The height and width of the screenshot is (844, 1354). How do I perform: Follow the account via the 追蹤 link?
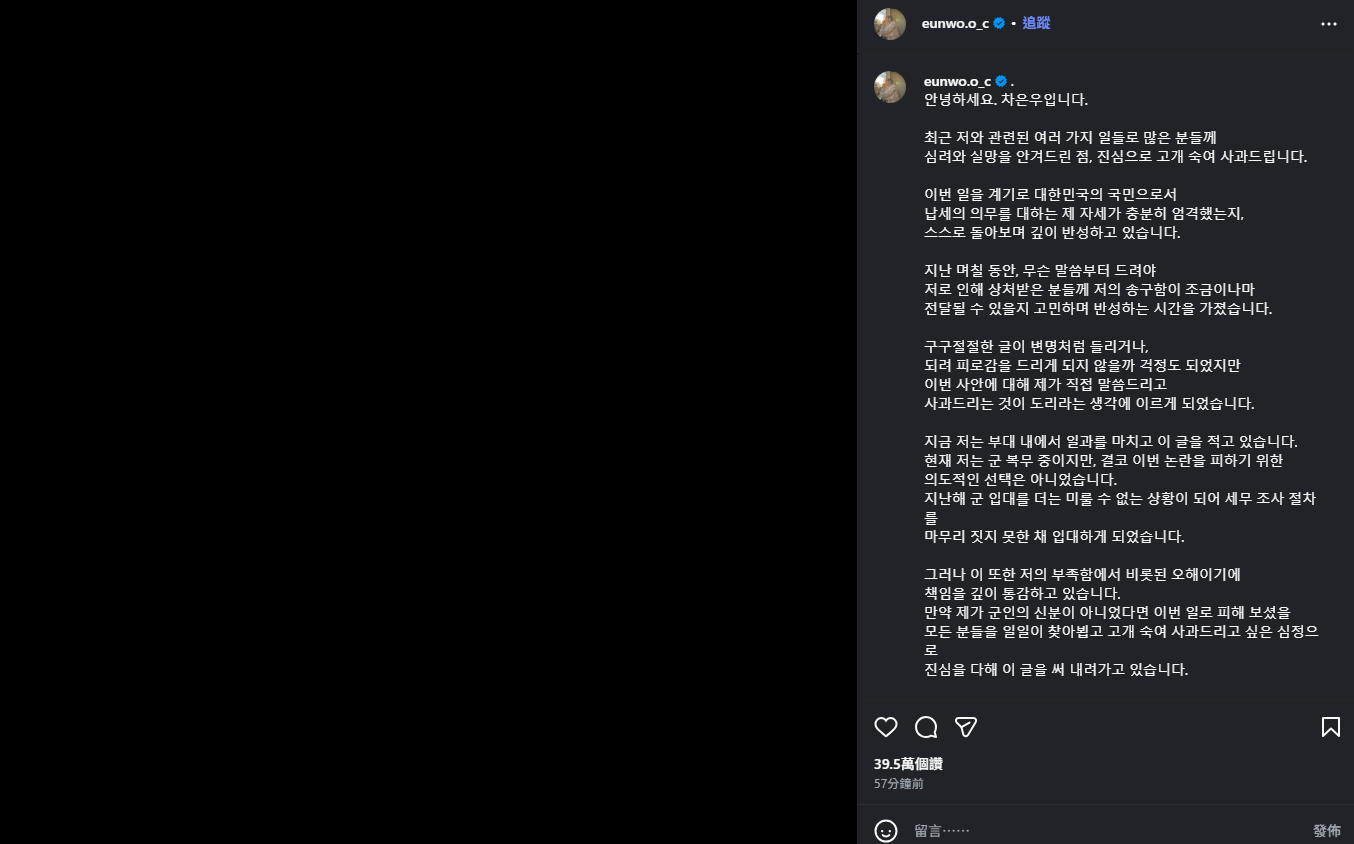pyautogui.click(x=1036, y=23)
